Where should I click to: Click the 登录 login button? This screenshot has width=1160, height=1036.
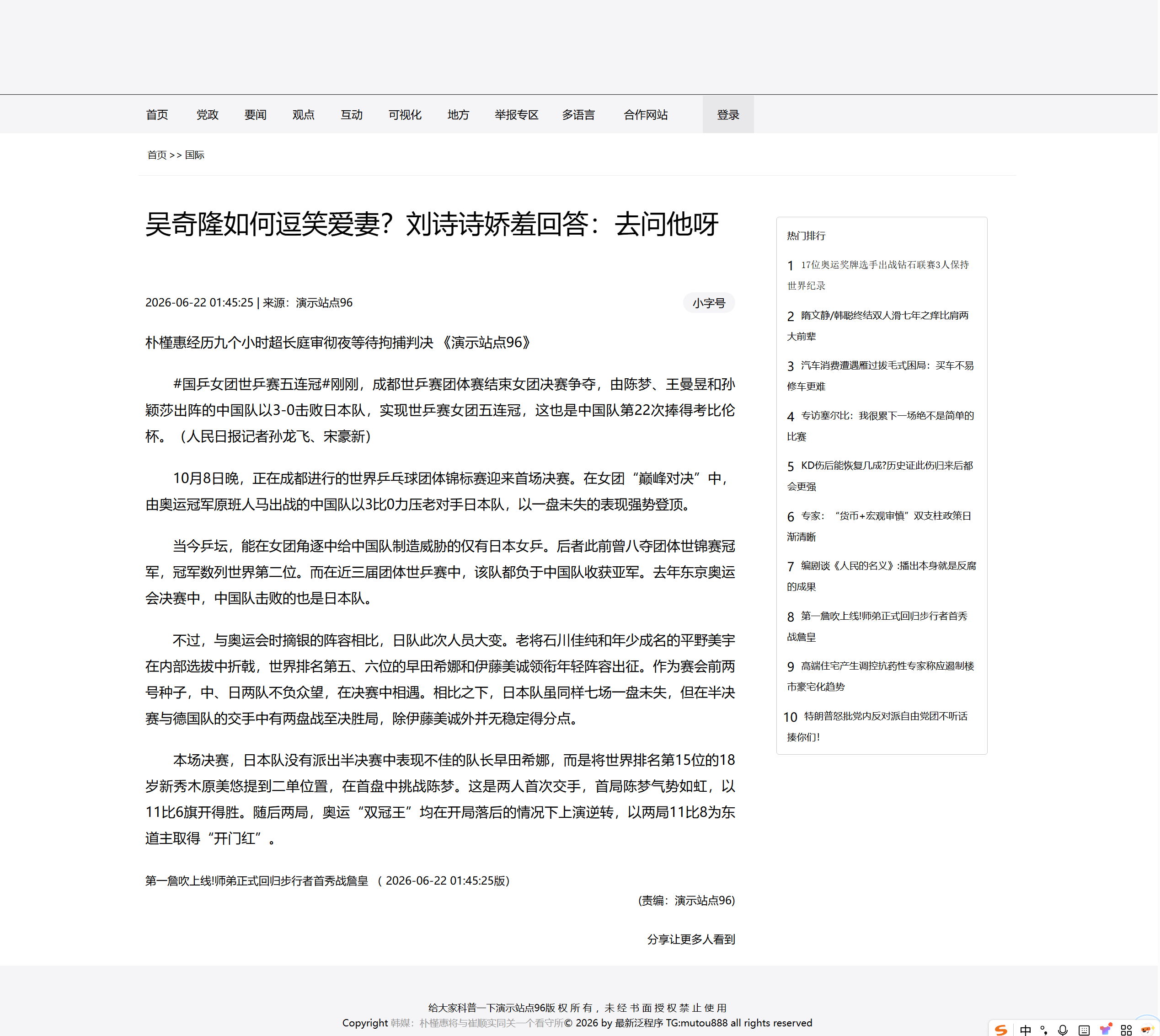click(728, 114)
